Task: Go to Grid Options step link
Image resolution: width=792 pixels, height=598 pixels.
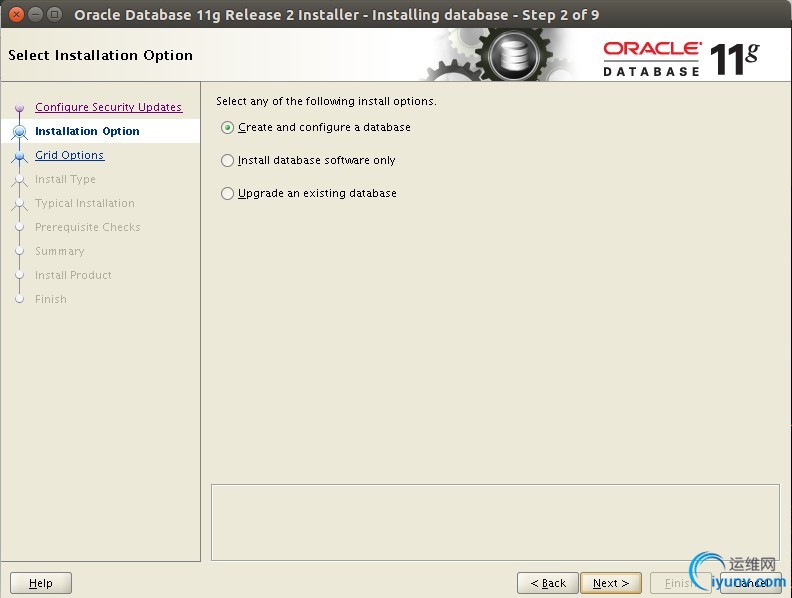Action: tap(70, 155)
